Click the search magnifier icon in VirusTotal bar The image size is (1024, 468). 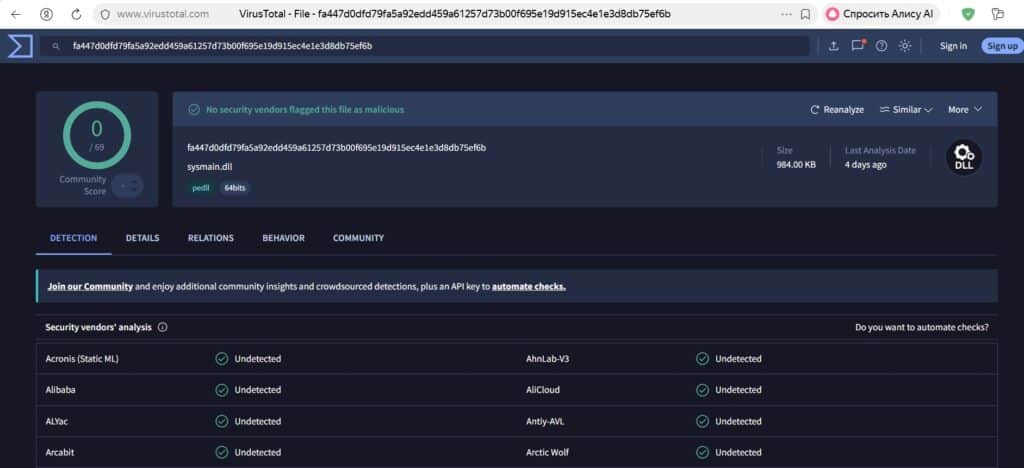[56, 46]
